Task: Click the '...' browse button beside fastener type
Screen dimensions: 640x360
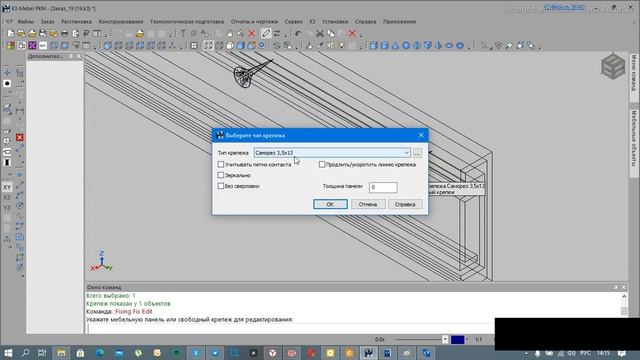Action: tap(417, 153)
